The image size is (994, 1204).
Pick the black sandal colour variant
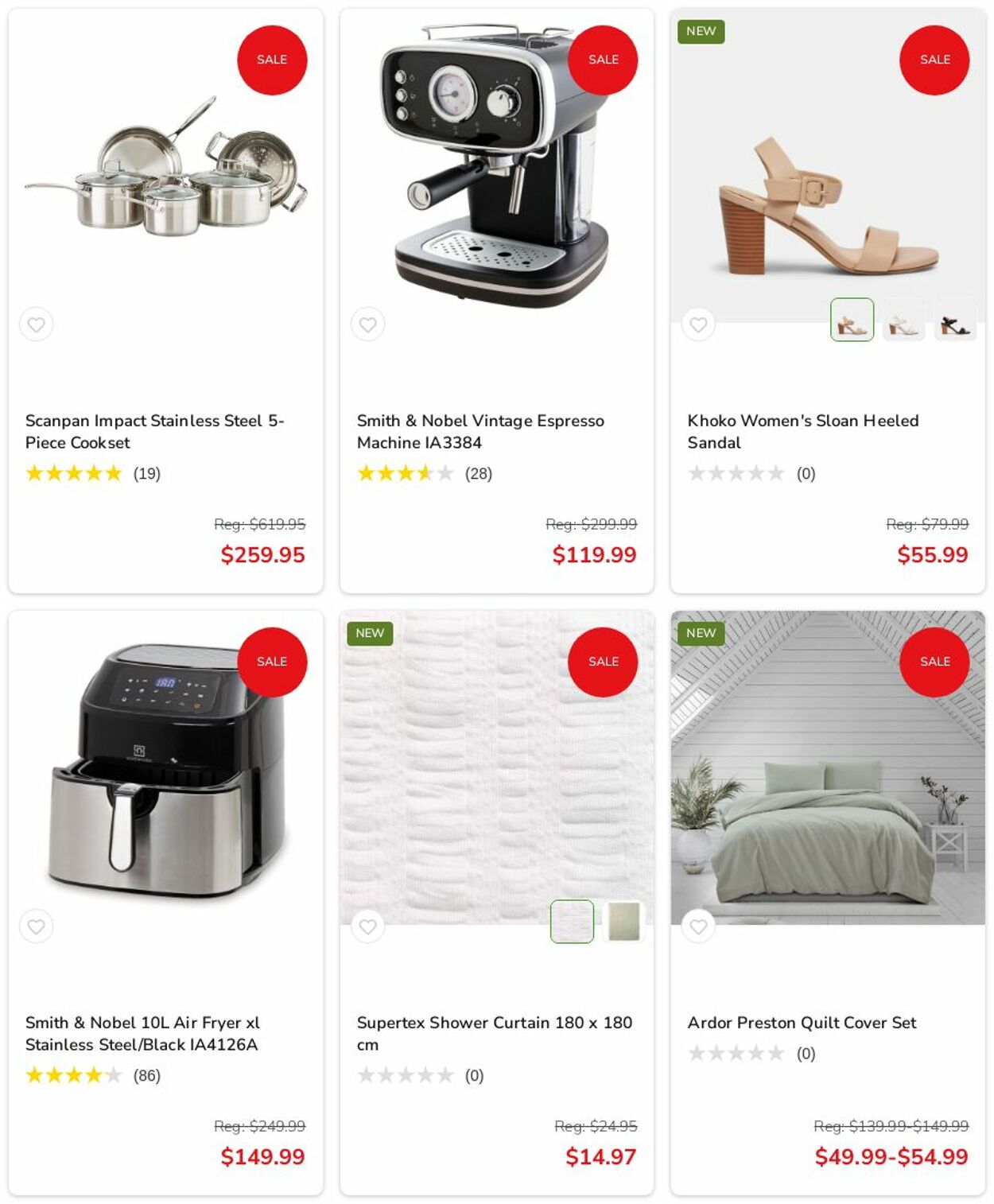pos(955,320)
